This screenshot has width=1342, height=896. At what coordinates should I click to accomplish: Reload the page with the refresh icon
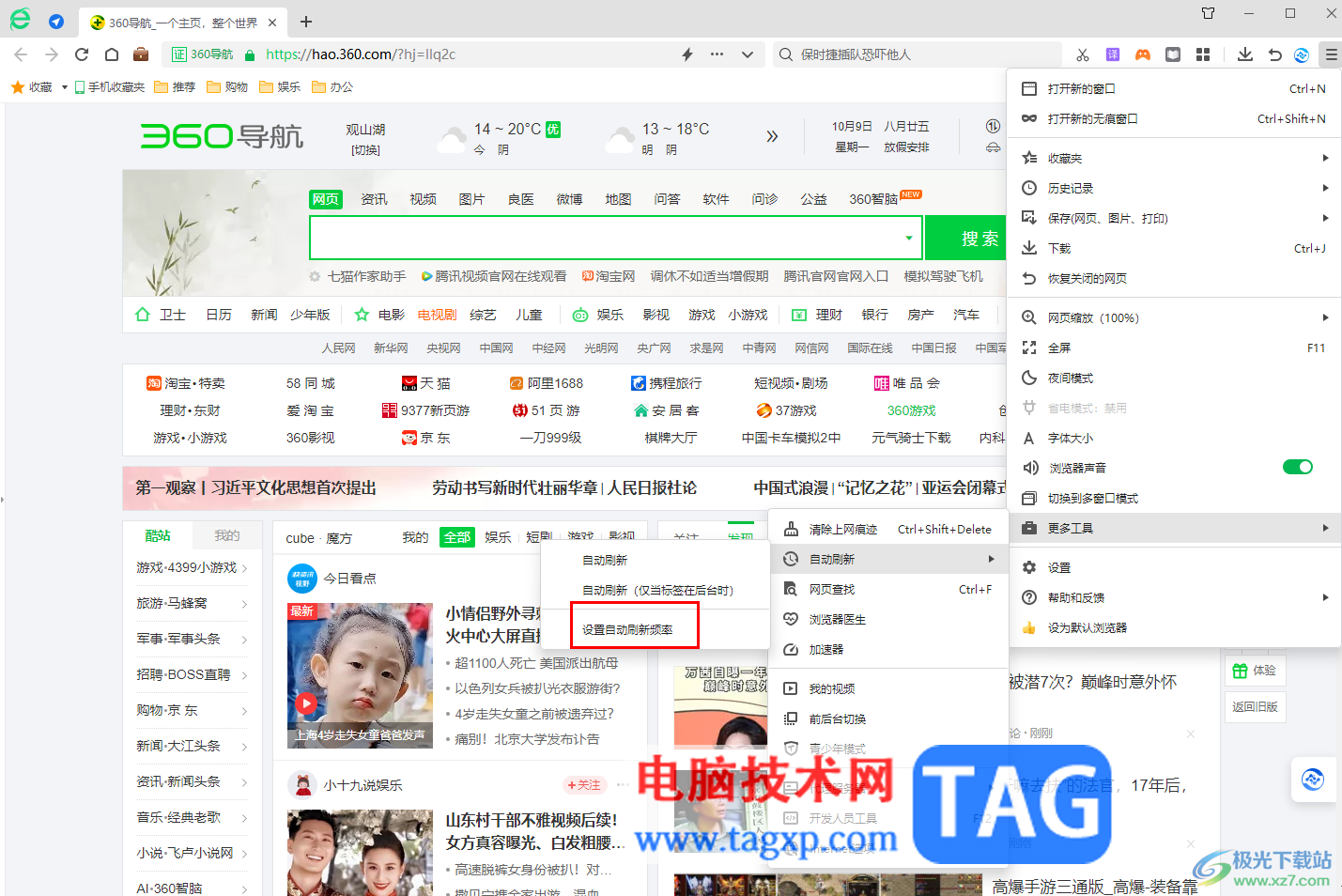coord(82,54)
